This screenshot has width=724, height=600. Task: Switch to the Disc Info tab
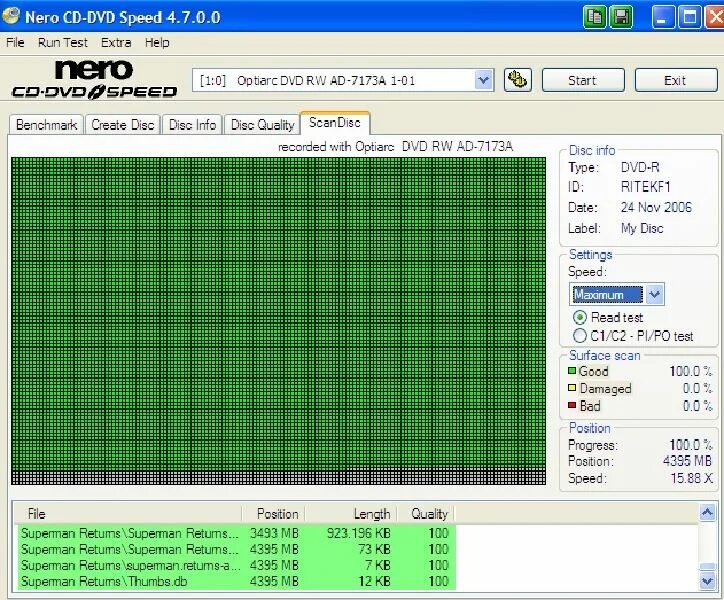pyautogui.click(x=192, y=125)
